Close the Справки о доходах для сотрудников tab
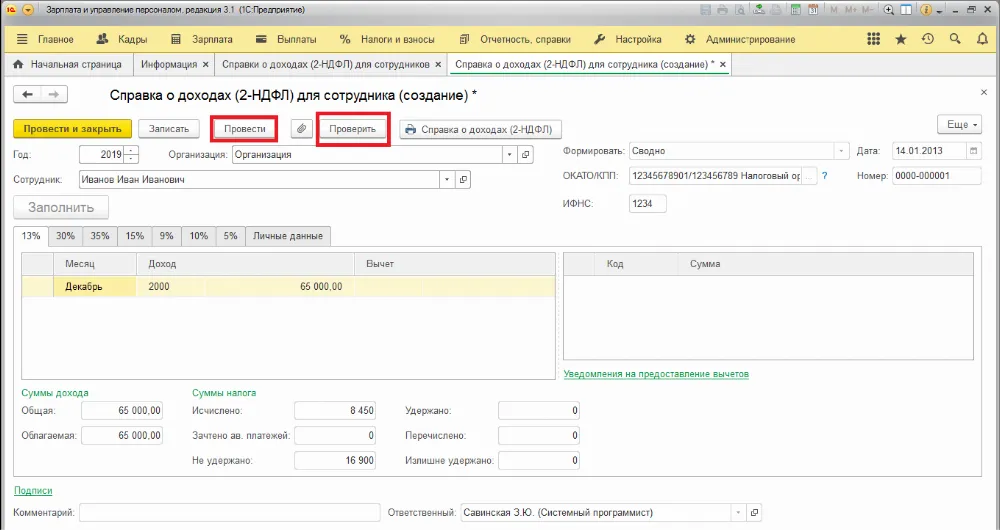Viewport: 1000px width, 530px height. pos(438,64)
